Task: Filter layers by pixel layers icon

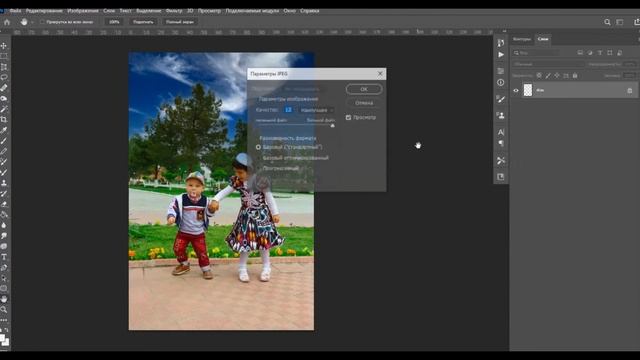Action: [x=580, y=53]
